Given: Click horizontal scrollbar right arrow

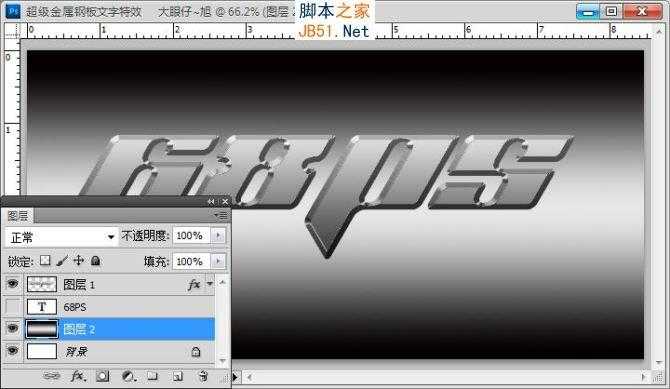Looking at the screenshot, I should pos(644,377).
